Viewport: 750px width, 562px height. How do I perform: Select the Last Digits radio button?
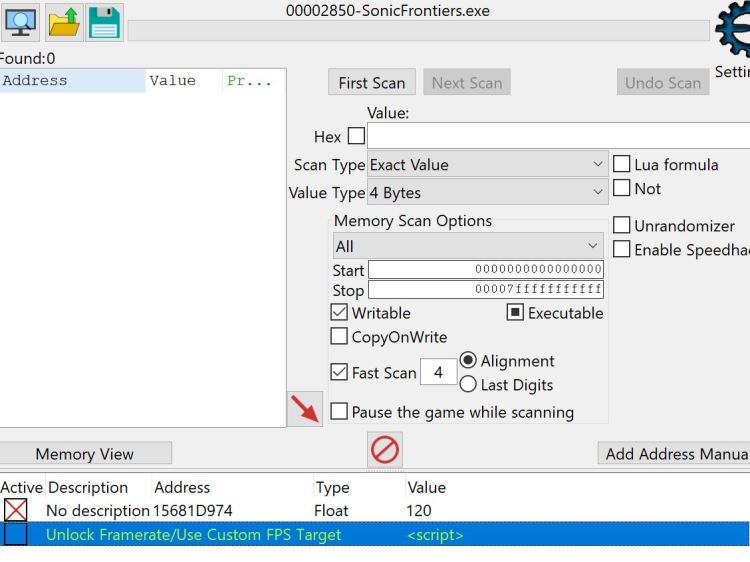point(468,385)
